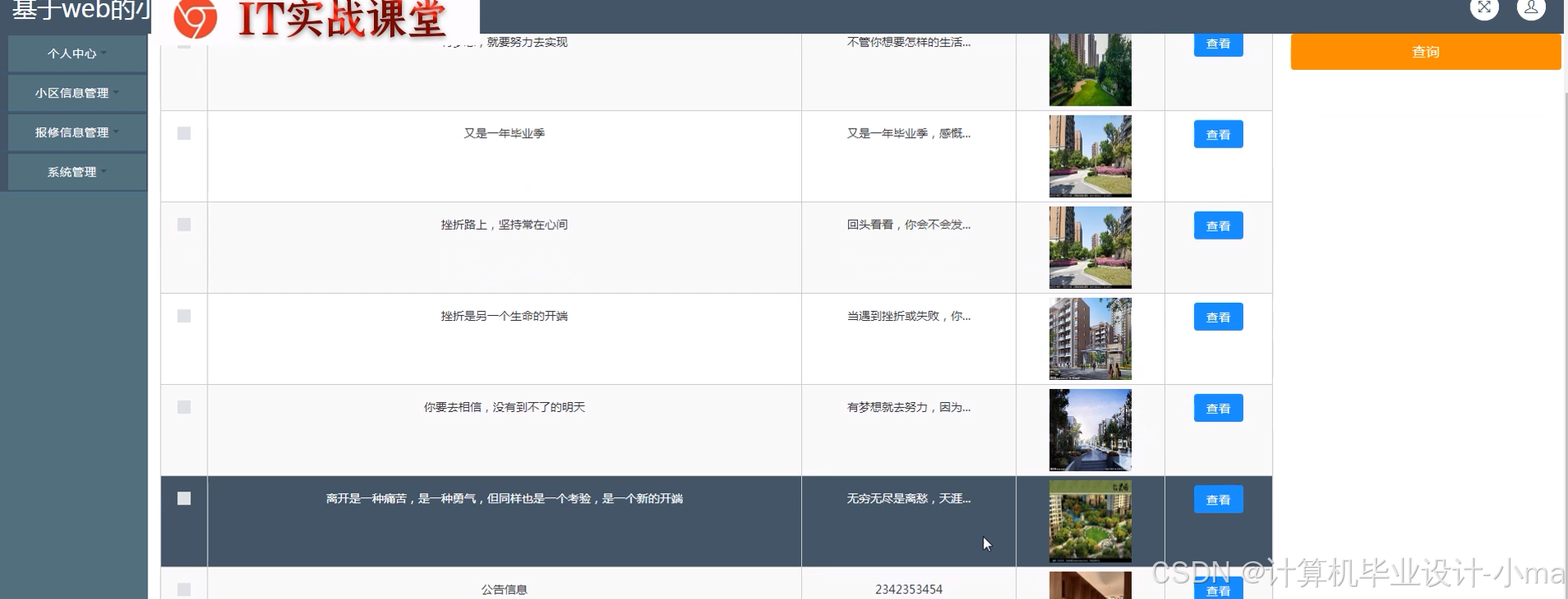The height and width of the screenshot is (599, 1568).
Task: Click the summary 有梦想就去努力，因为...
Action: click(909, 407)
